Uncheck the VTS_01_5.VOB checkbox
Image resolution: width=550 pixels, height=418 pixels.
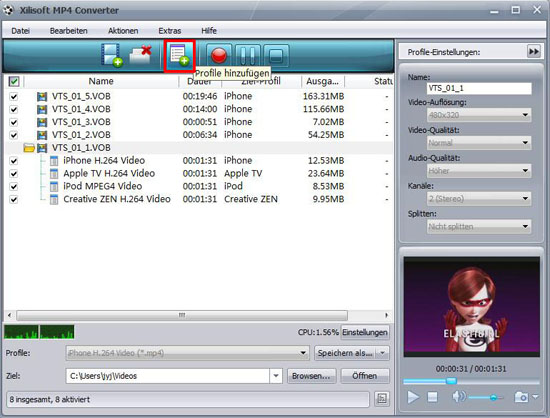14,96
